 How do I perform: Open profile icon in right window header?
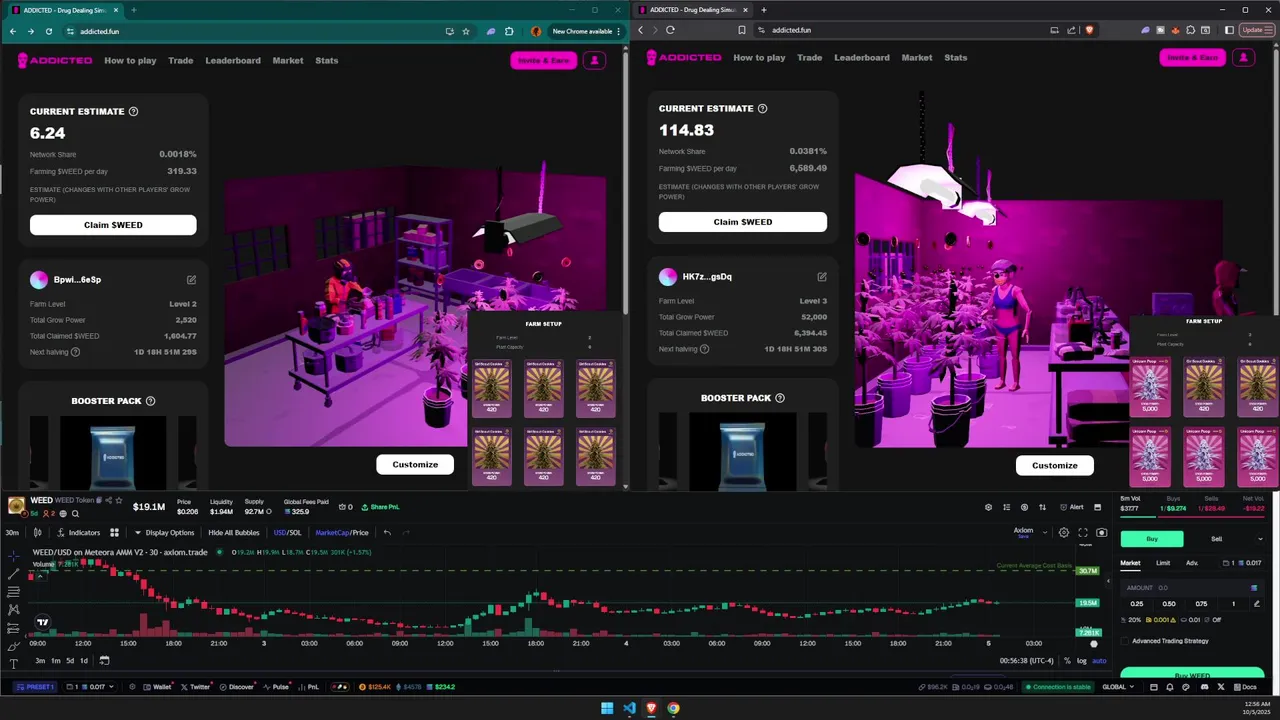1243,58
